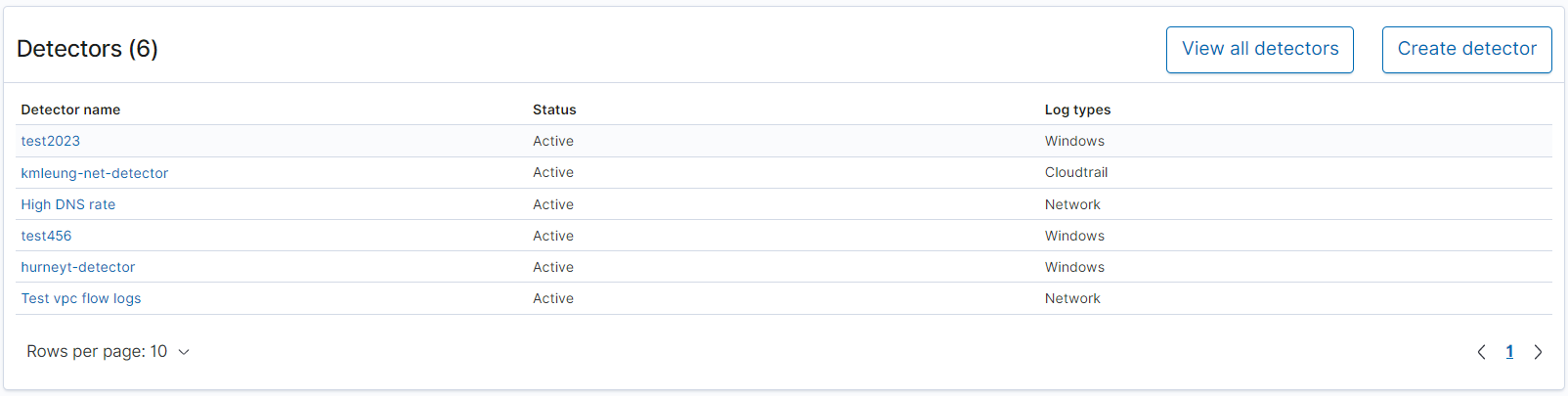Screen dimensions: 1568x396
Task: Click Log types column header
Action: tap(1077, 110)
